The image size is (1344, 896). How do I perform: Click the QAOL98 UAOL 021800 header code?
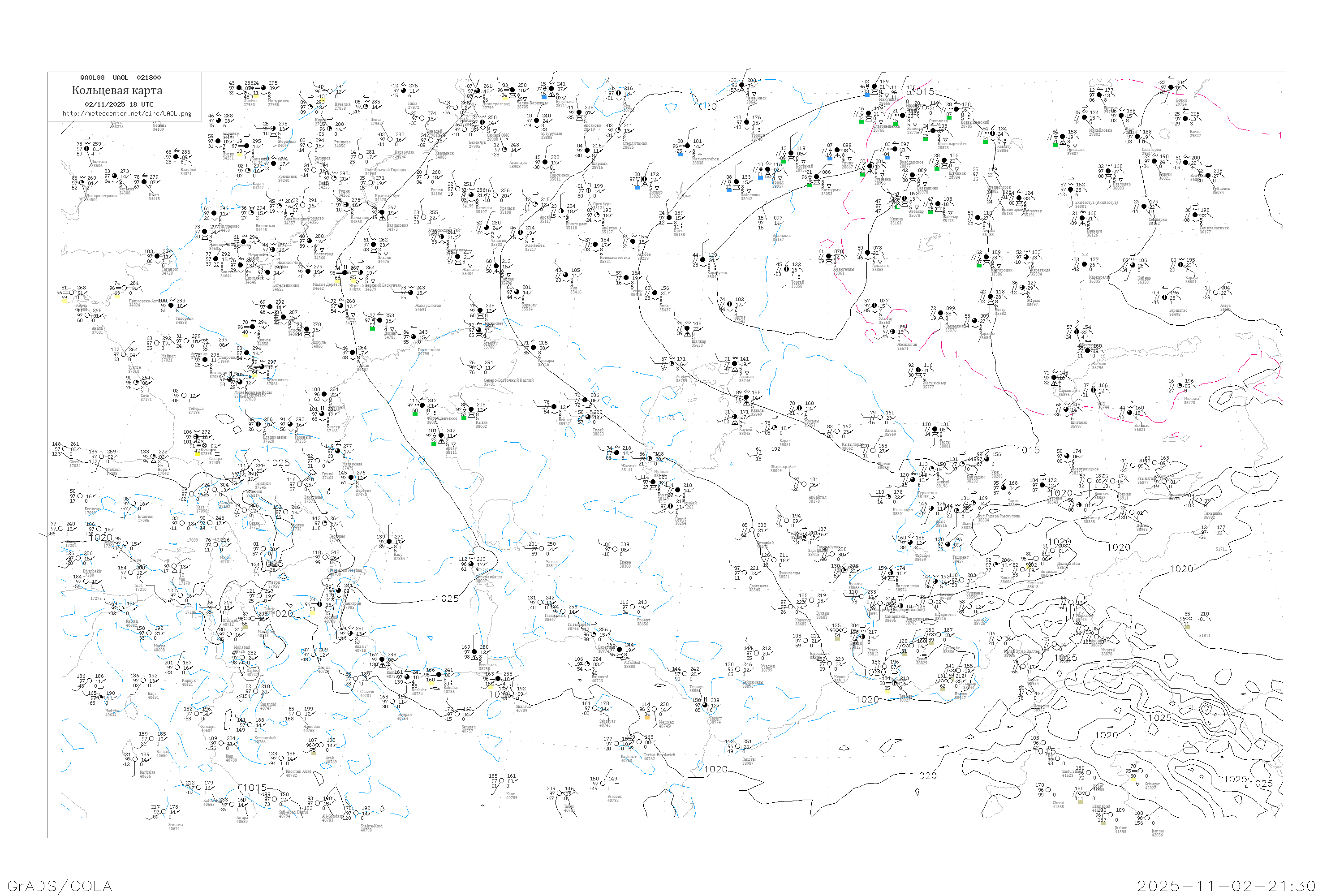coord(120,78)
